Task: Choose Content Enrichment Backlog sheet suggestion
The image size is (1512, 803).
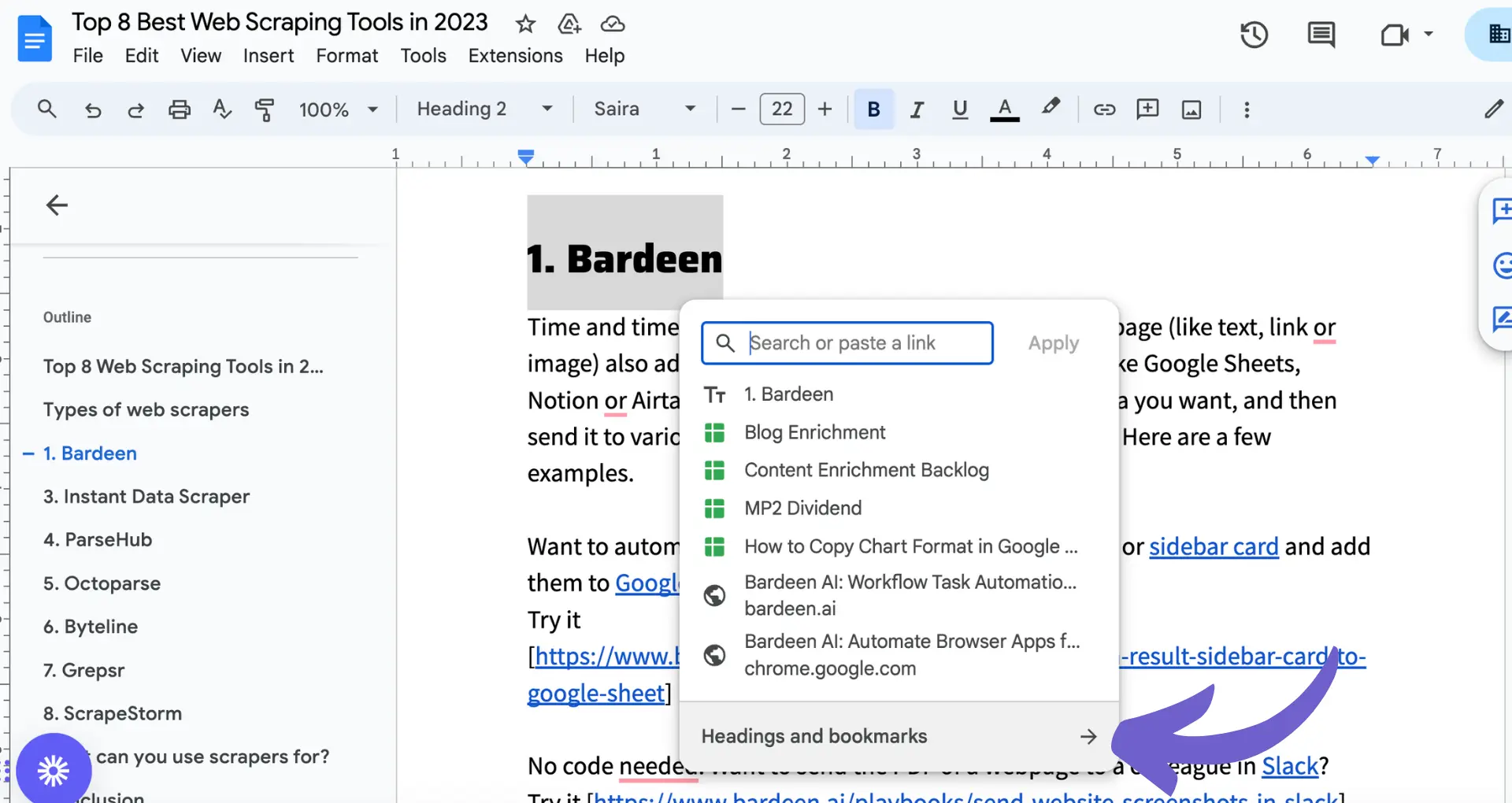Action: (899, 470)
